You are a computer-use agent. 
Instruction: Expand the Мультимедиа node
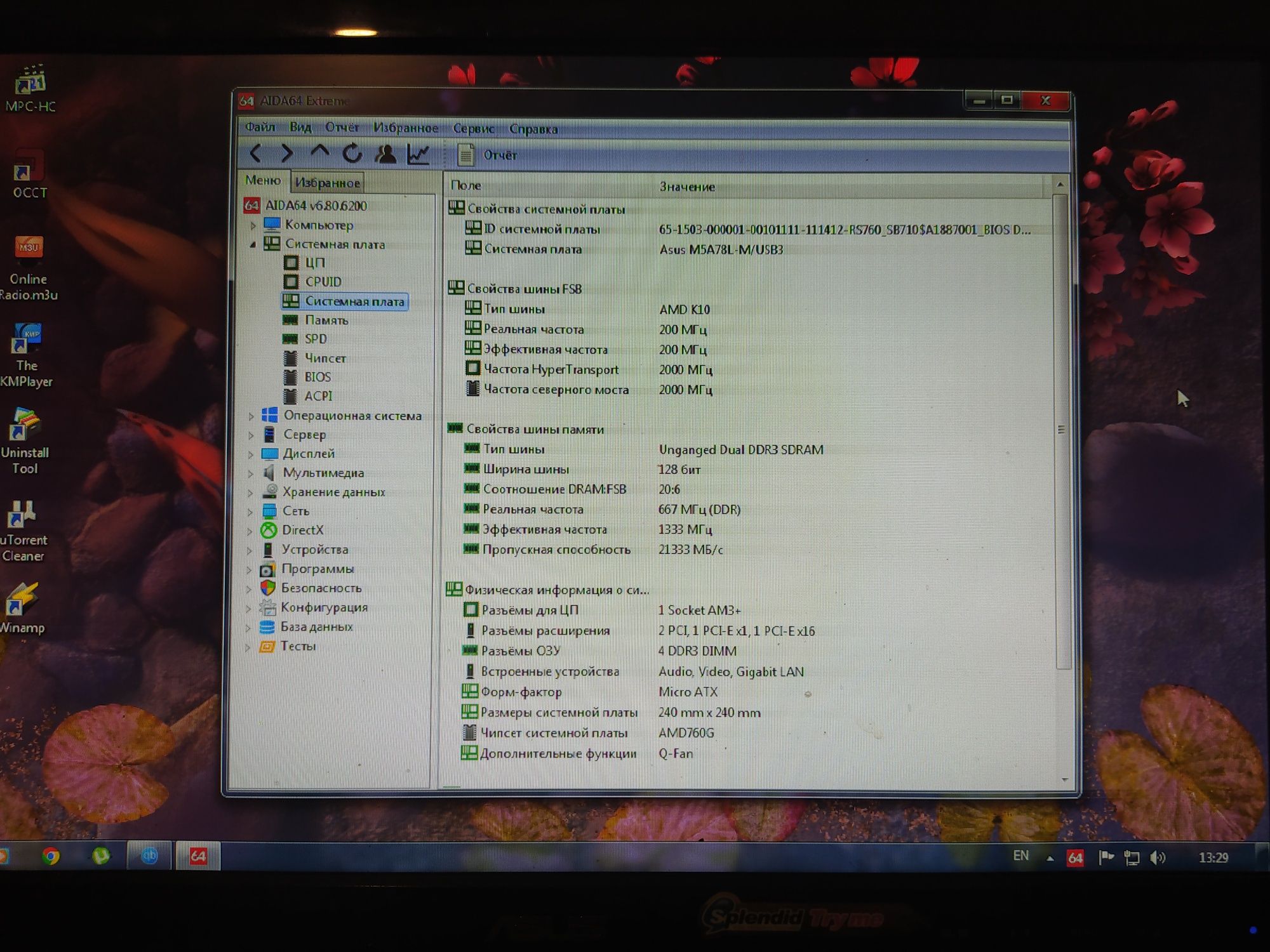point(250,473)
